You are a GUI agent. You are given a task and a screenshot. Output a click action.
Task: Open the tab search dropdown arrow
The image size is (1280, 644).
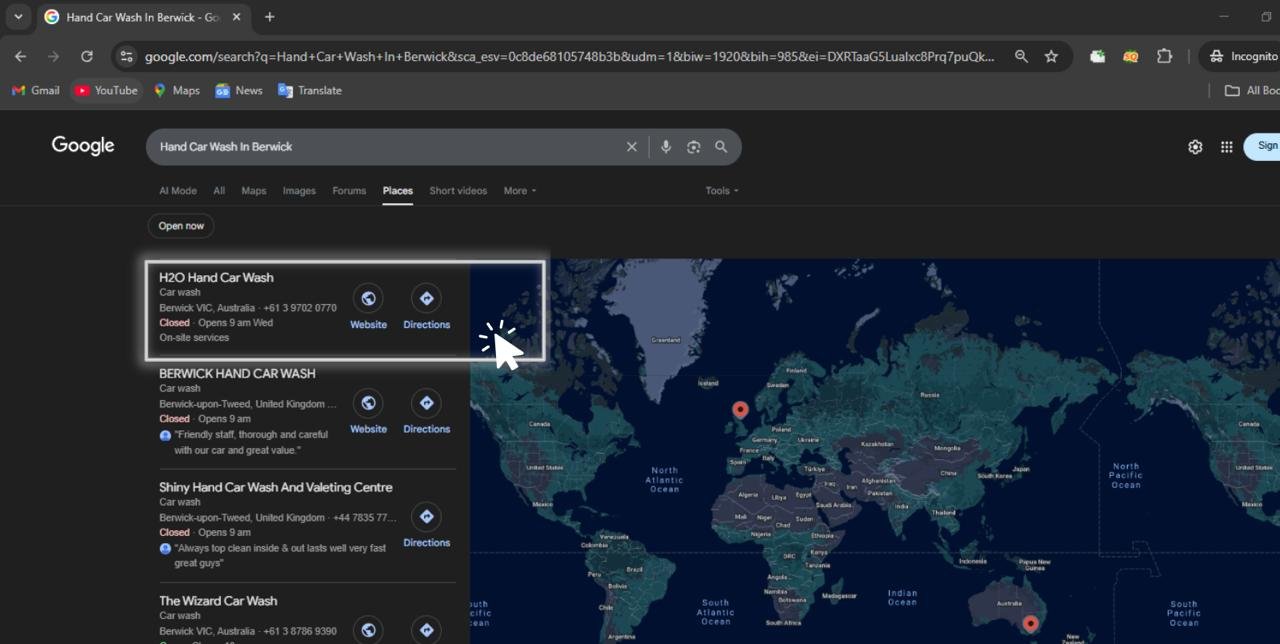[x=18, y=17]
